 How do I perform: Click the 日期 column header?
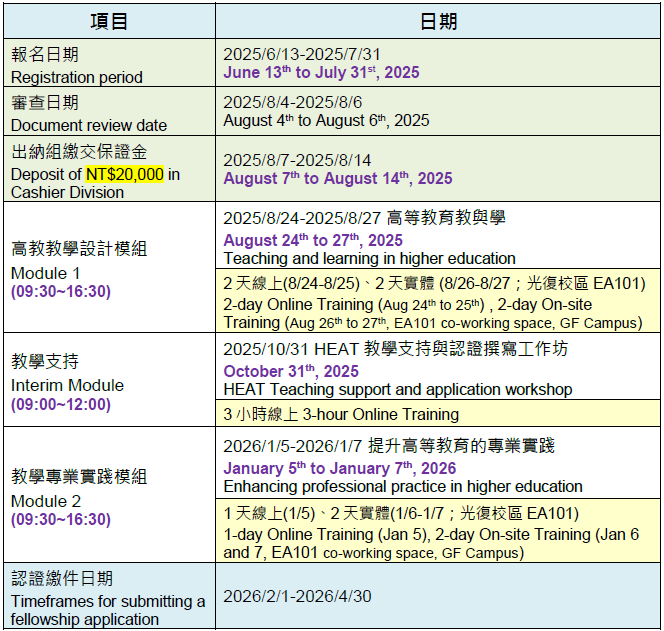click(437, 20)
